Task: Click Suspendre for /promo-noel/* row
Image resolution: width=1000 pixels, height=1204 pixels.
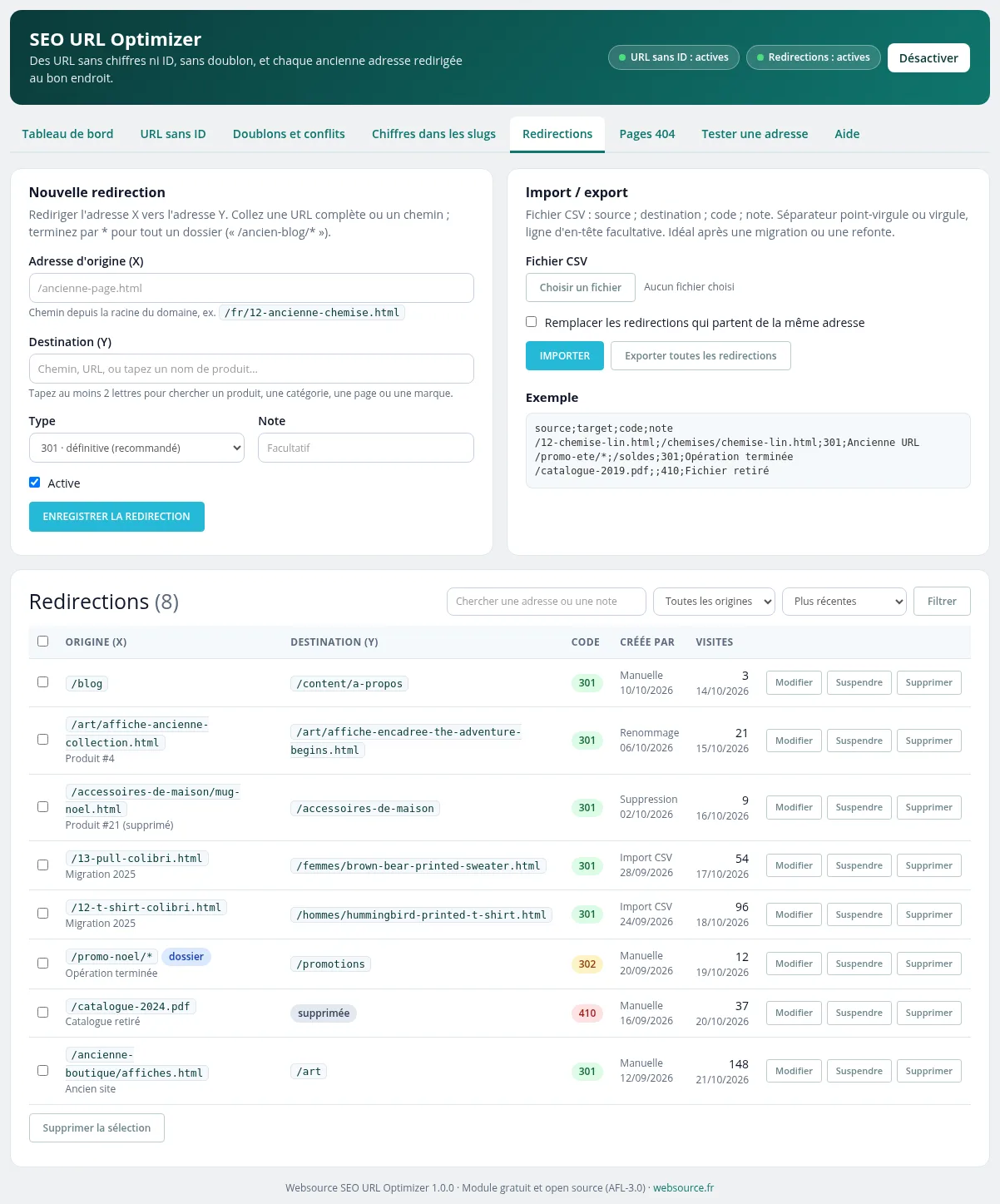Action: 859,964
